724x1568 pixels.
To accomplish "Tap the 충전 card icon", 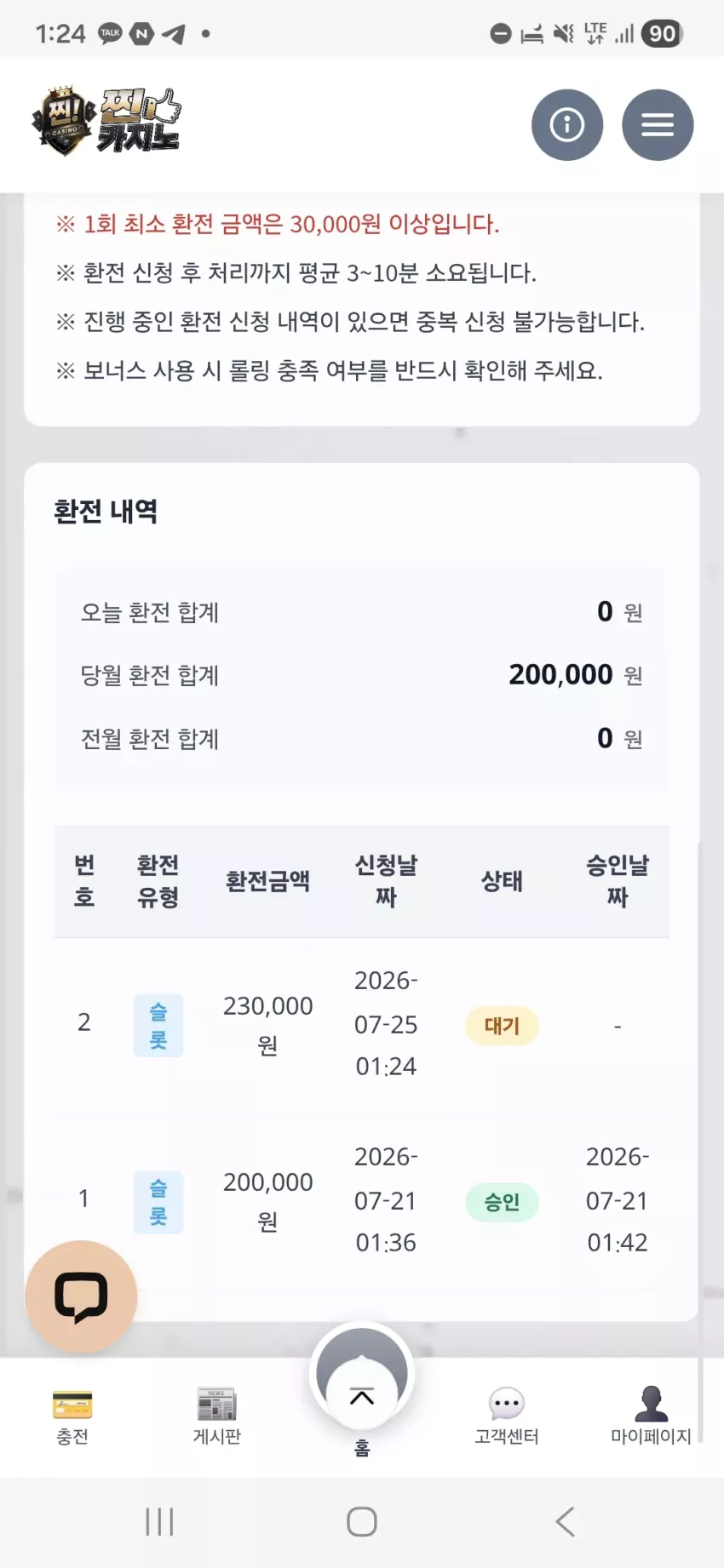I will [72, 1405].
